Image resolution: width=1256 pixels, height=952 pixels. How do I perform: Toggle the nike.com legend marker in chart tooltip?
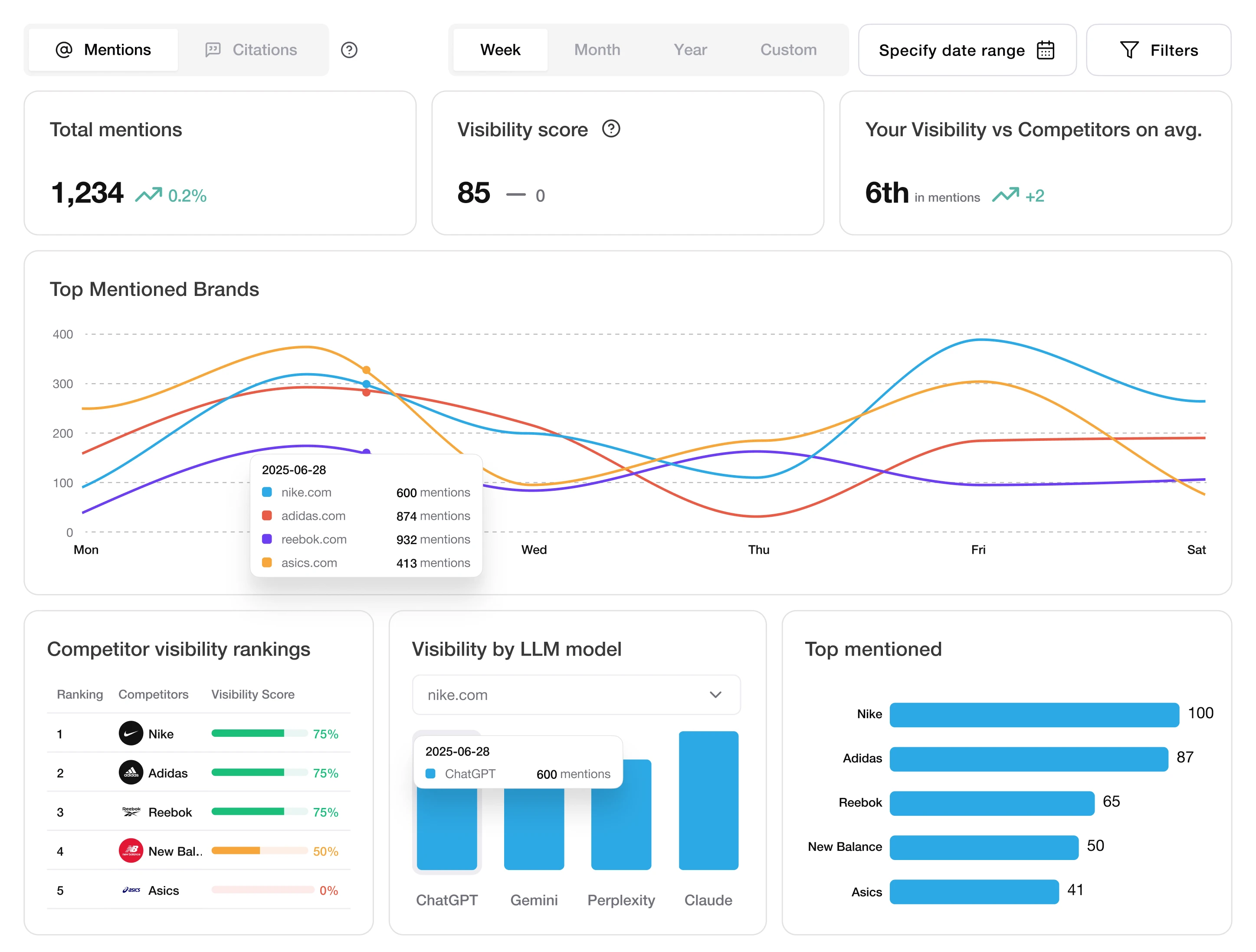tap(266, 492)
